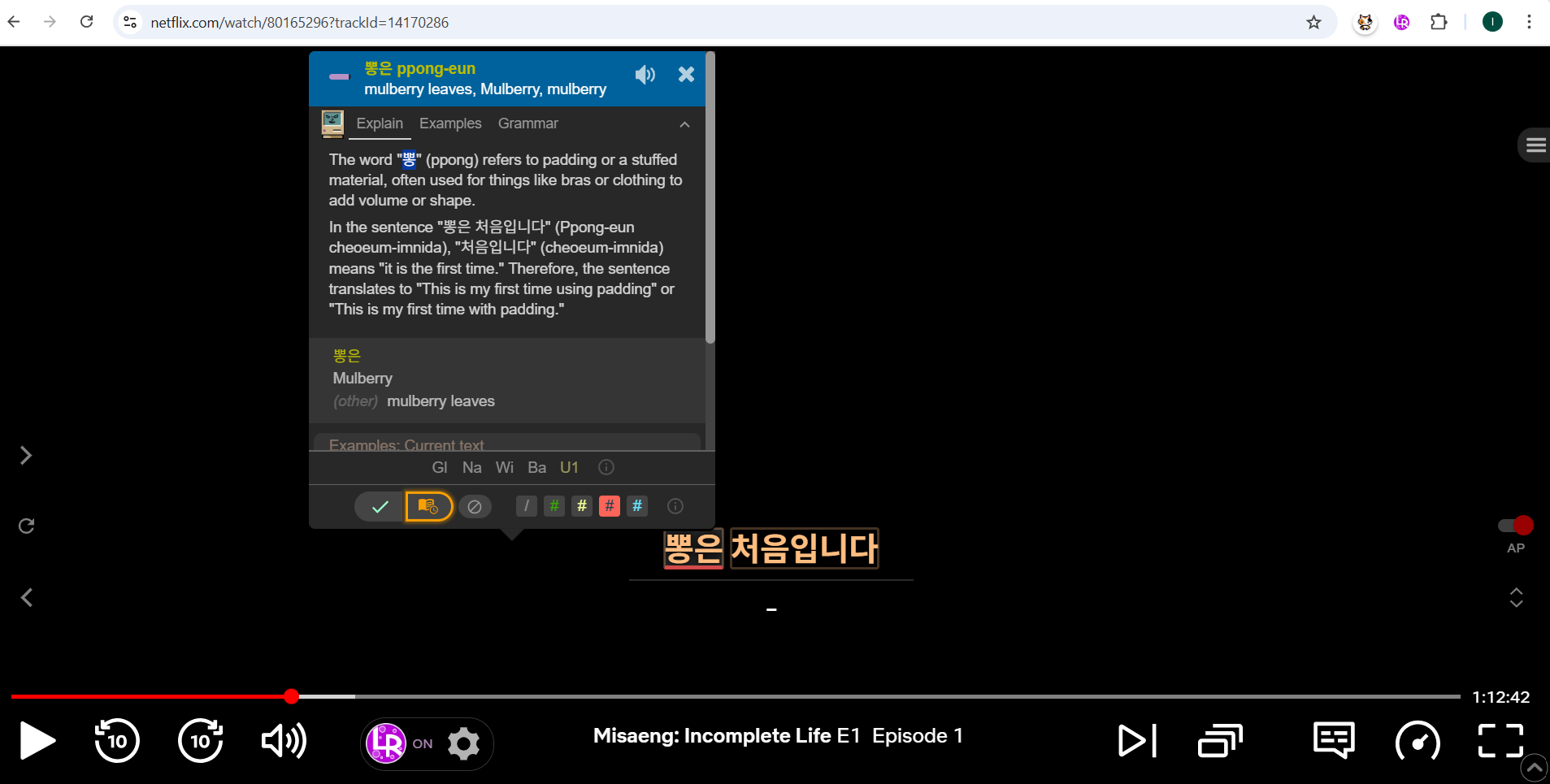Open the Language Reactor extension icon
1550x784 pixels.
tap(1402, 22)
